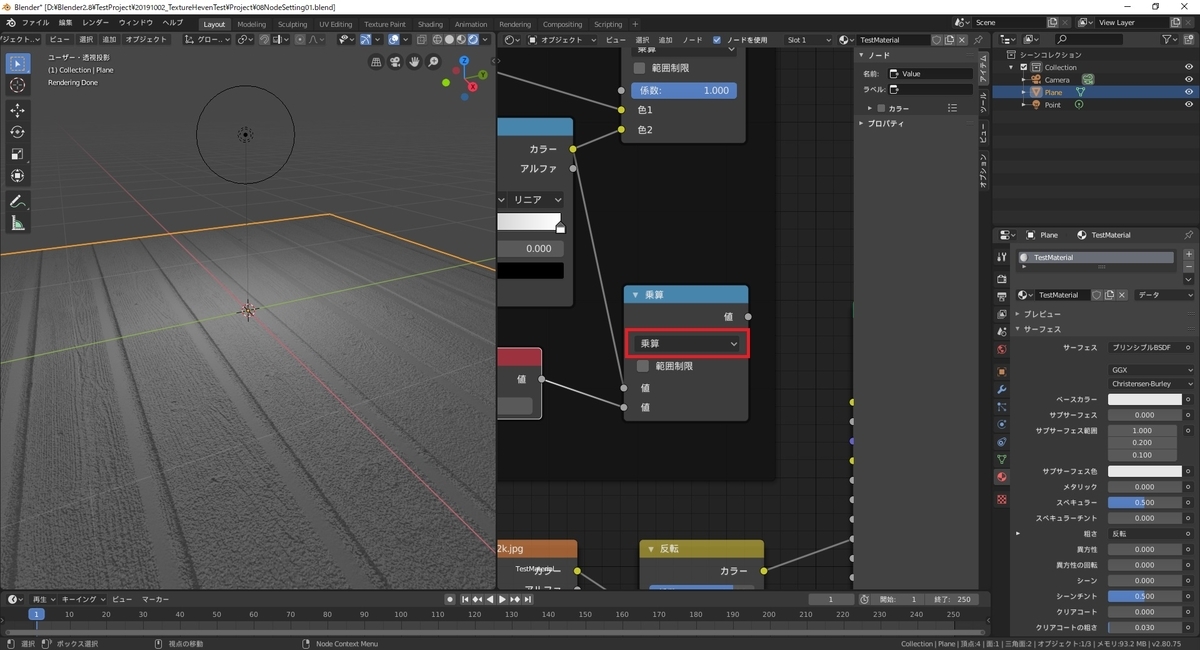Screen dimensions: 1200x650
Task: Activate the 3D Cursor tool
Action: point(17,85)
